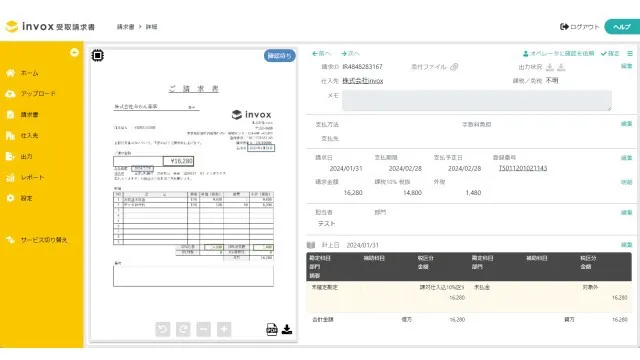Click the 請求日 date 2024/01/31
640x360 pixels.
click(x=346, y=168)
